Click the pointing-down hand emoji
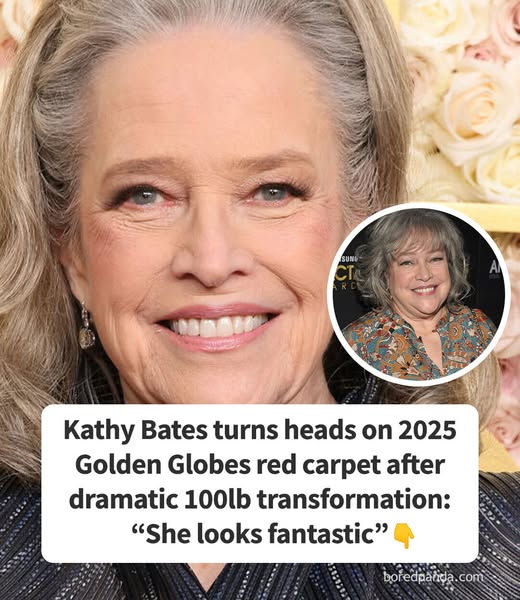Image resolution: width=520 pixels, height=600 pixels. point(404,536)
